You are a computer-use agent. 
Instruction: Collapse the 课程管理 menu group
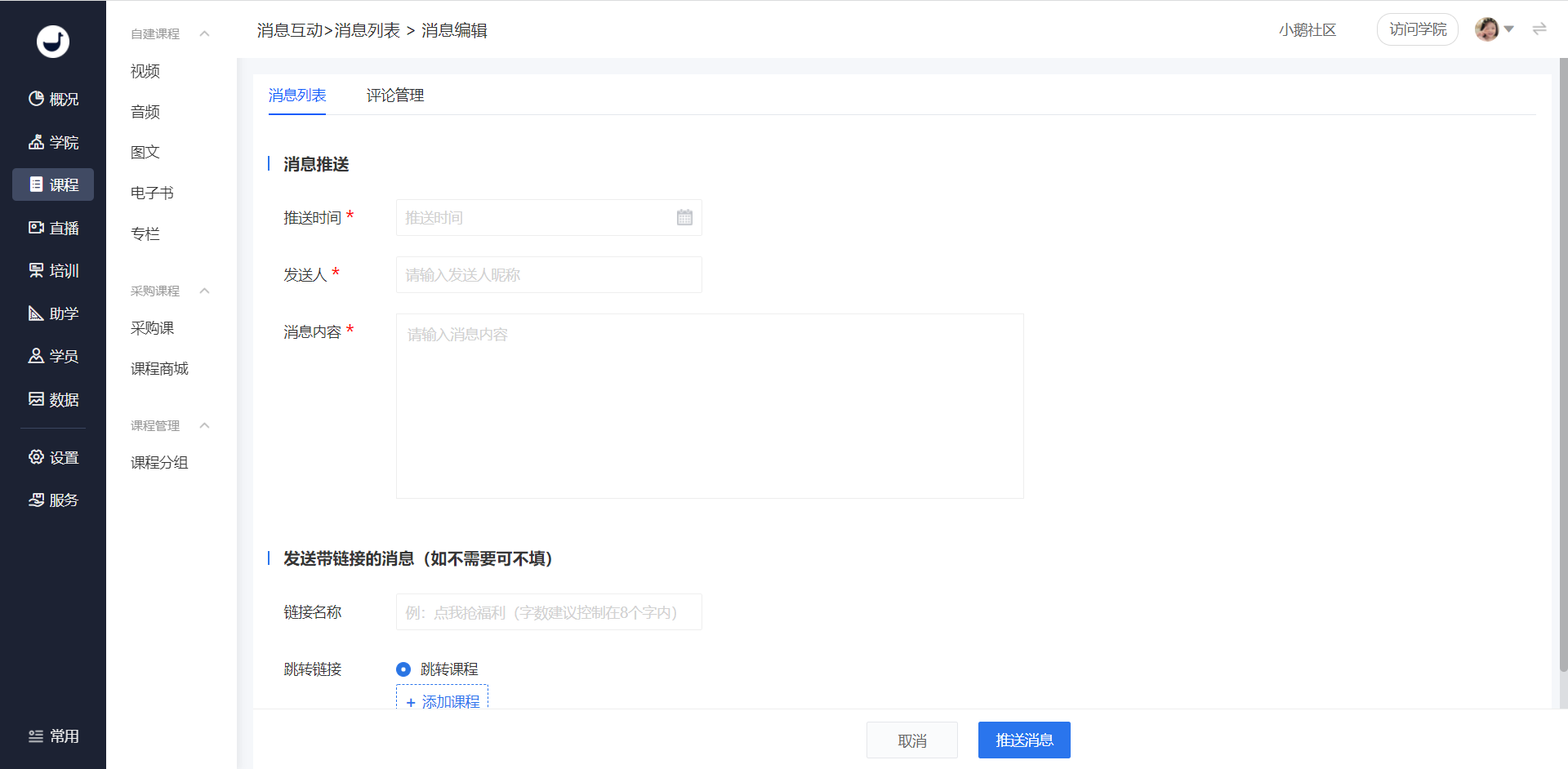204,425
